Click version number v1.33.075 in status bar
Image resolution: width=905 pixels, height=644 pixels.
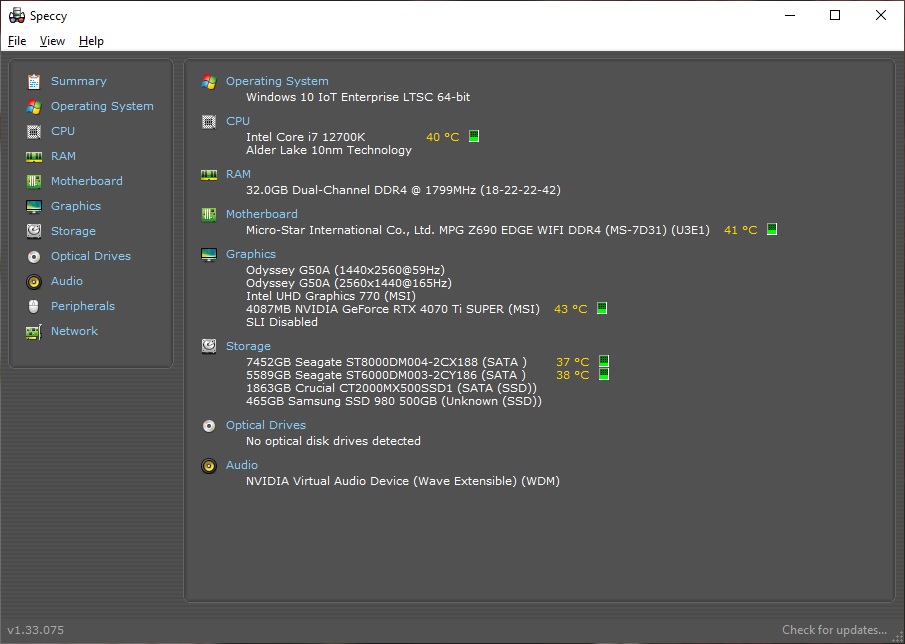[x=36, y=630]
